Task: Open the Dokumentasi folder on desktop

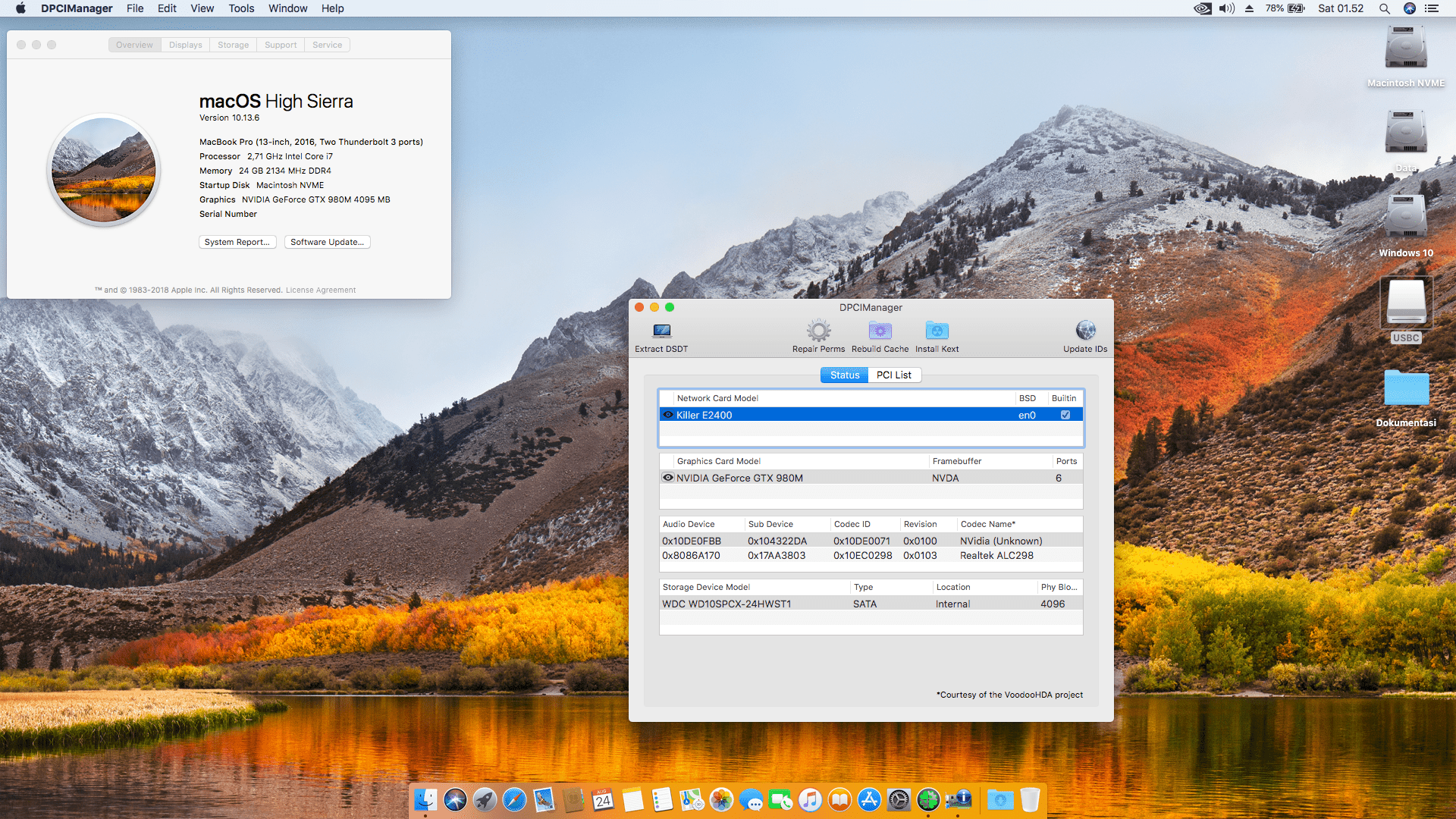Action: (1405, 388)
